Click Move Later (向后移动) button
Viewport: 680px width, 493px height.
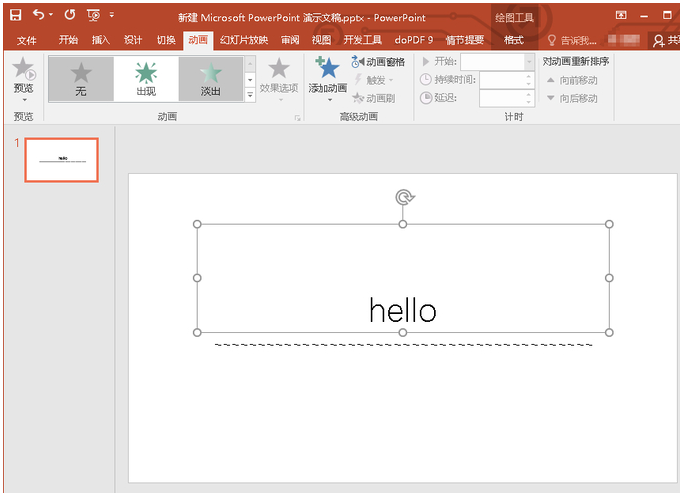point(572,98)
